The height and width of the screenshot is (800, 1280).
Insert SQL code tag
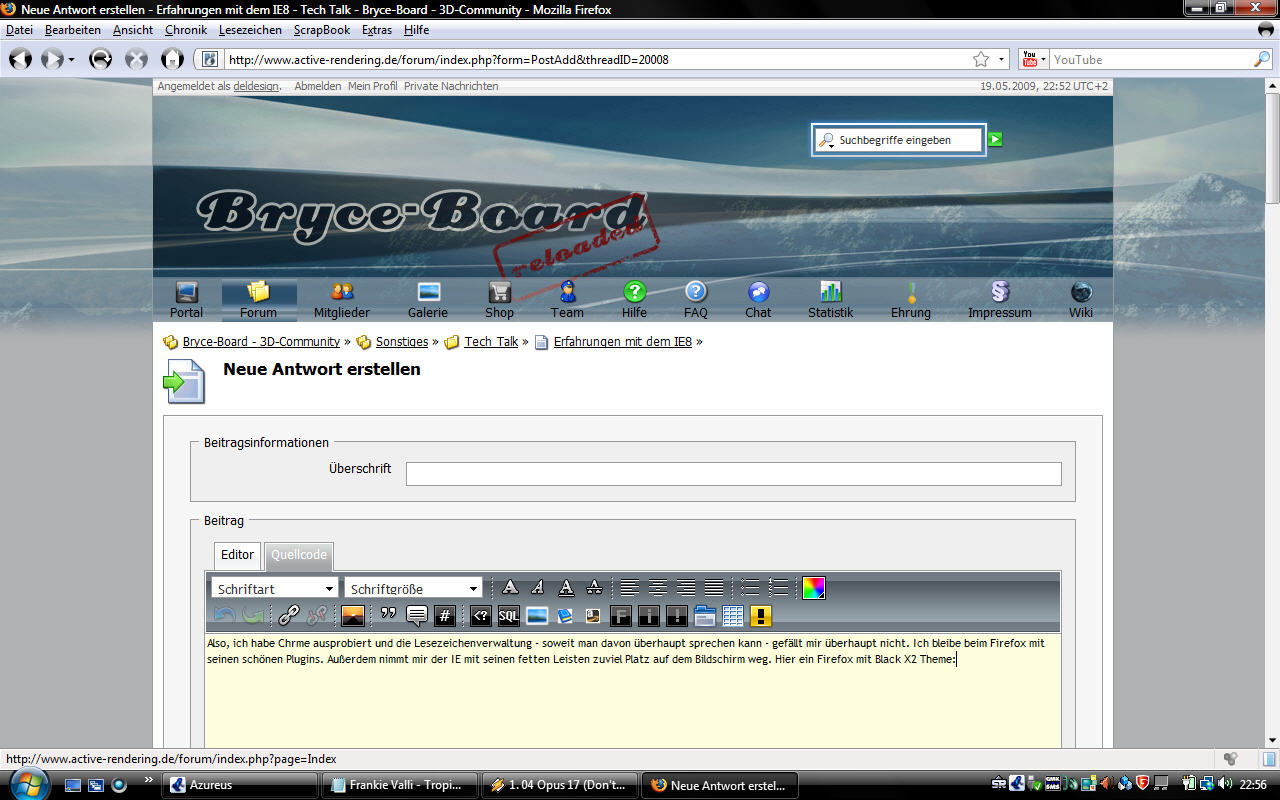[x=509, y=616]
